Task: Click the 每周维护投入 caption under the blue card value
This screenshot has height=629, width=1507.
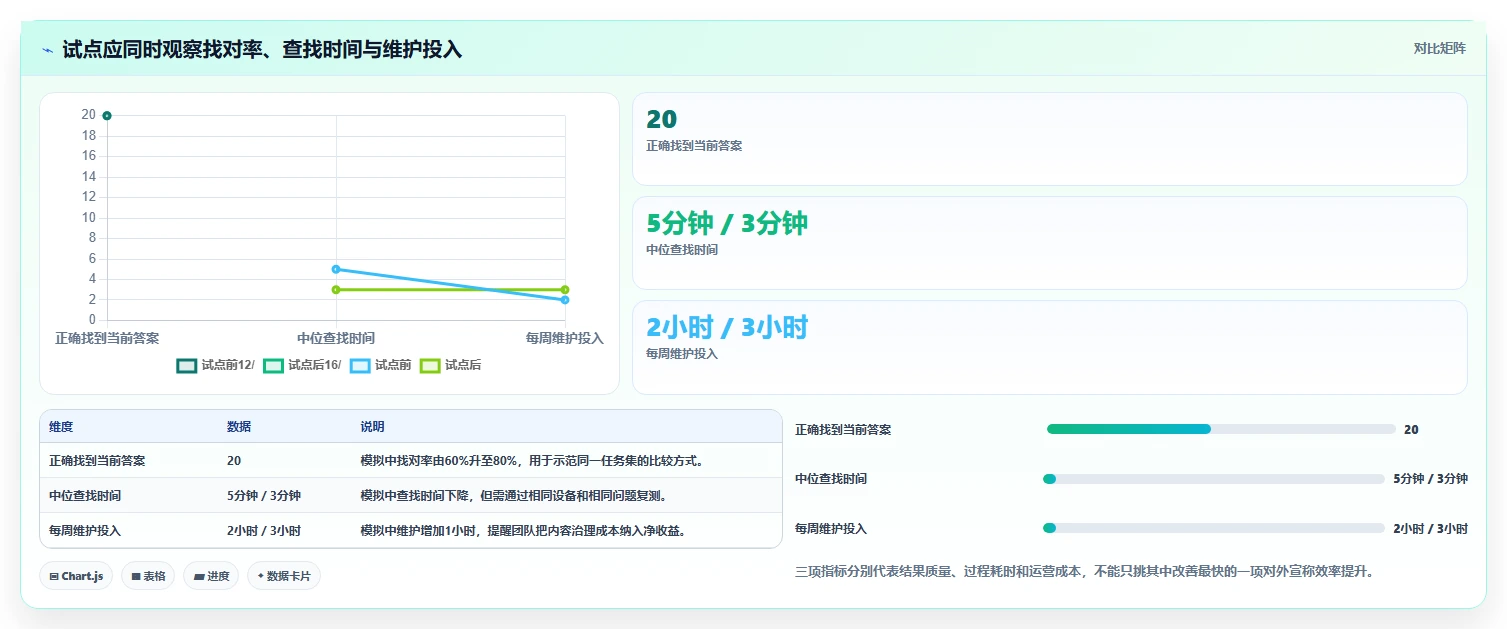Action: point(682,354)
